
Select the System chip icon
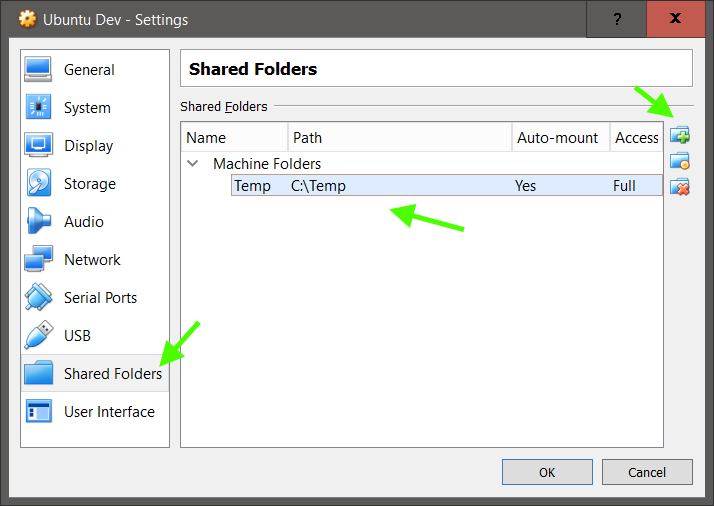click(x=38, y=107)
